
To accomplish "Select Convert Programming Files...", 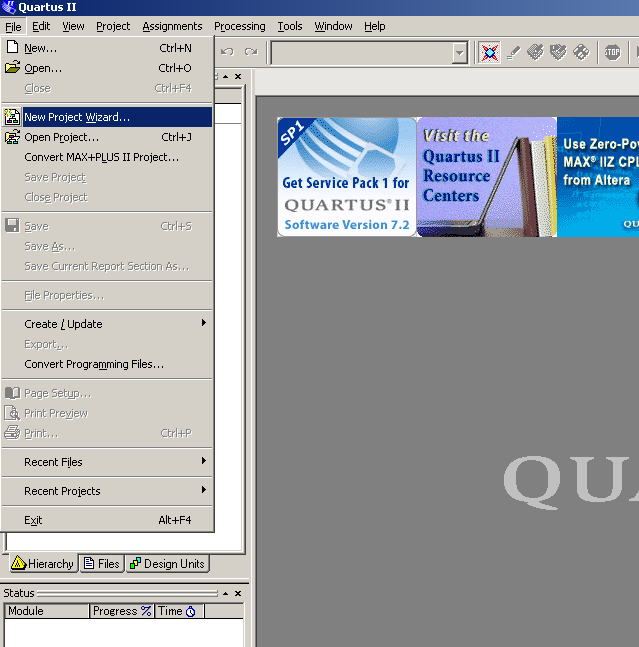I will [x=107, y=364].
